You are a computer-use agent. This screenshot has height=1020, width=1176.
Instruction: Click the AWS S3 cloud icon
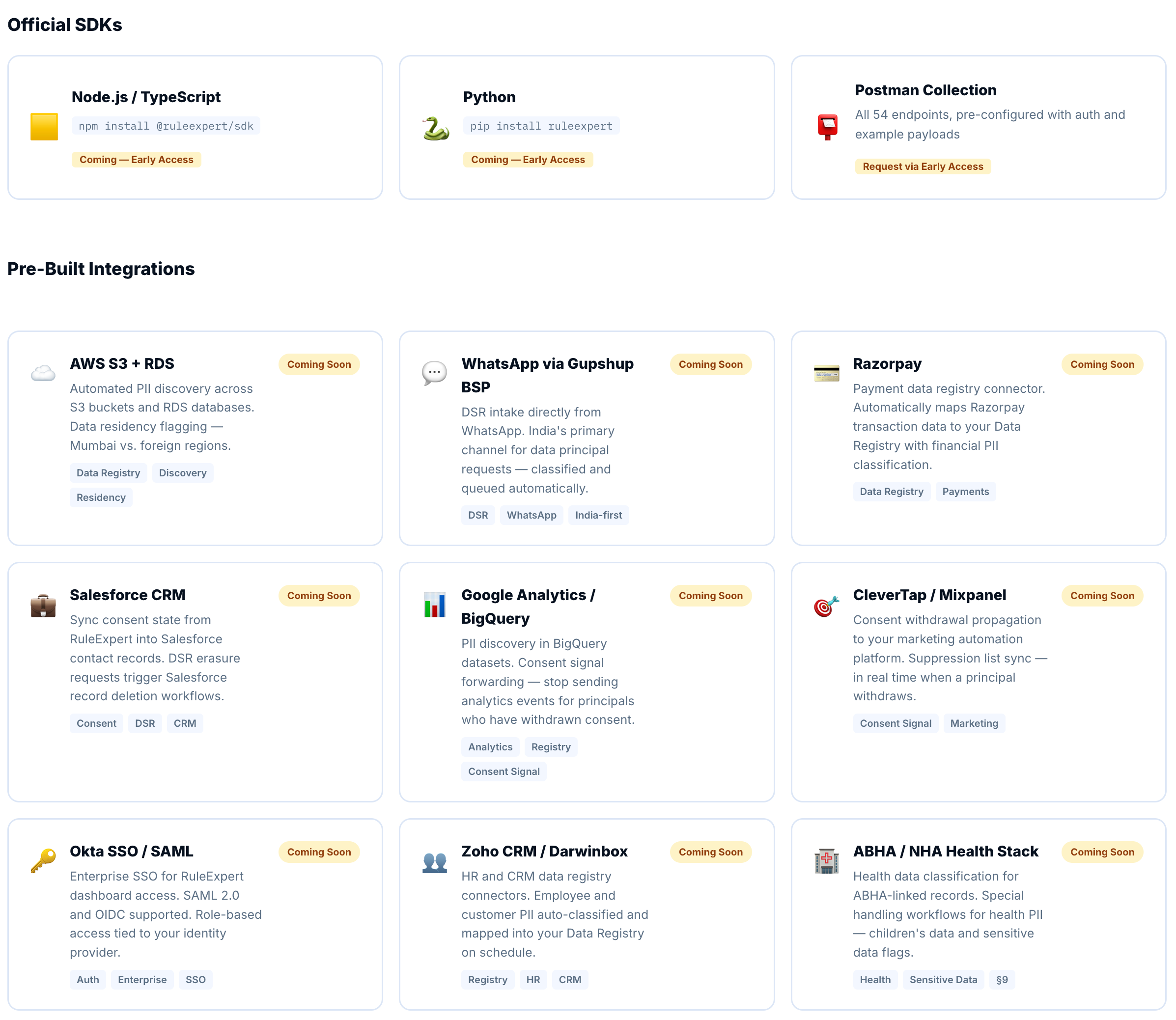(43, 373)
